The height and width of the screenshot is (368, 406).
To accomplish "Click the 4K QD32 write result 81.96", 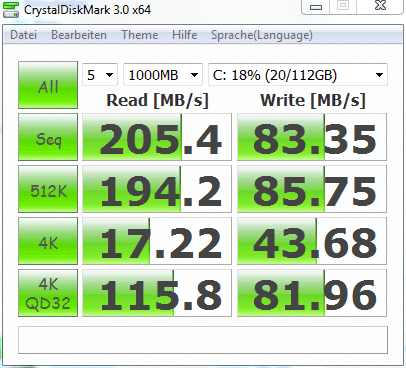I will pos(312,293).
